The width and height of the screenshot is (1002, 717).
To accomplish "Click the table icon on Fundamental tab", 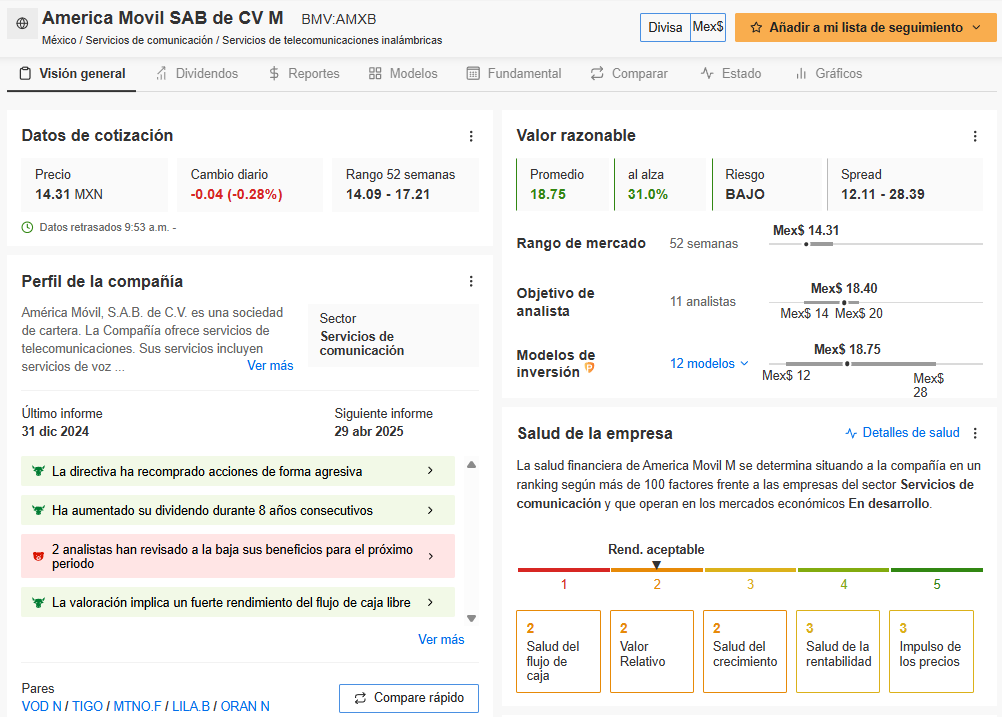I will [473, 73].
